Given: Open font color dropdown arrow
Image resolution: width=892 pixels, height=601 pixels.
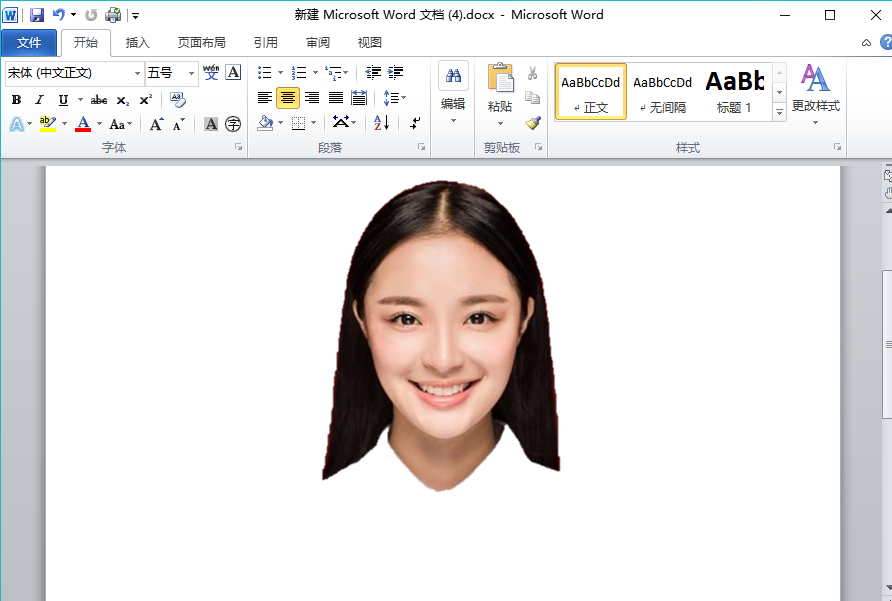Looking at the screenshot, I should point(100,124).
